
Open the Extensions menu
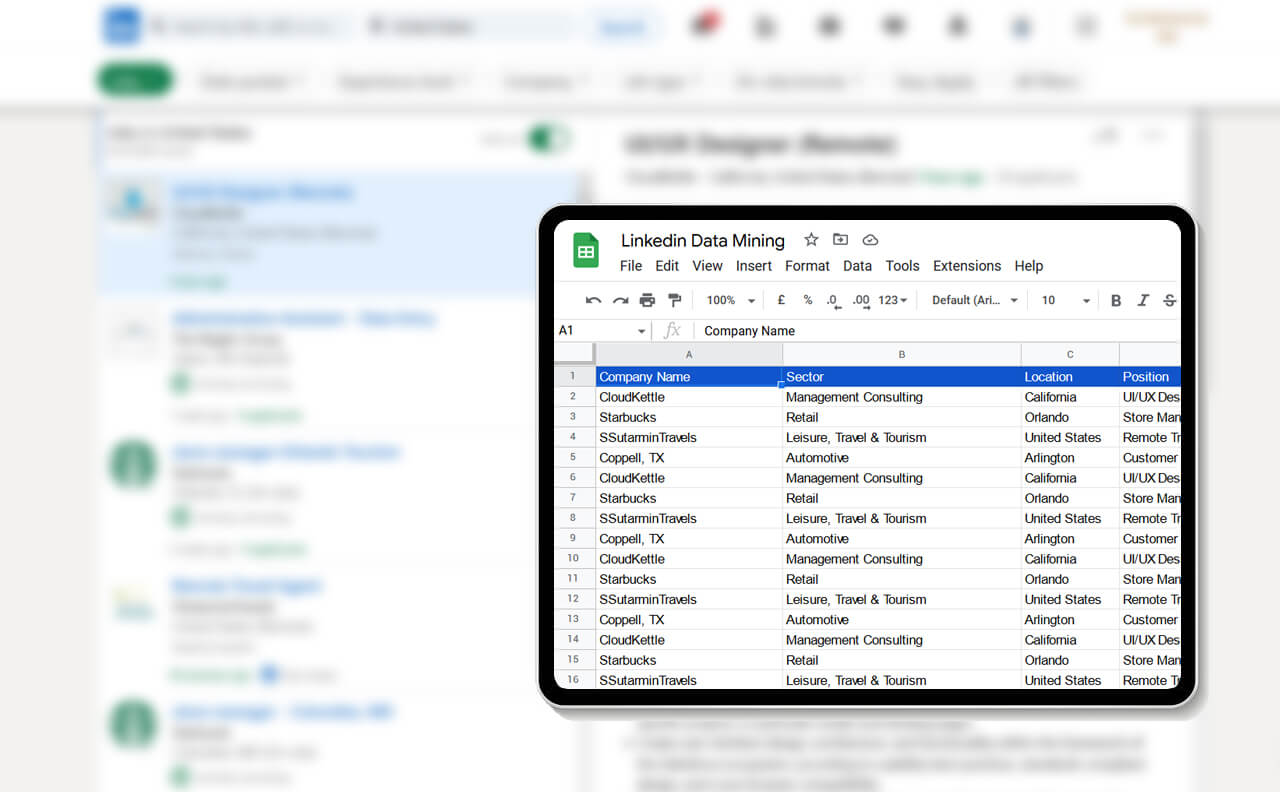click(x=966, y=266)
